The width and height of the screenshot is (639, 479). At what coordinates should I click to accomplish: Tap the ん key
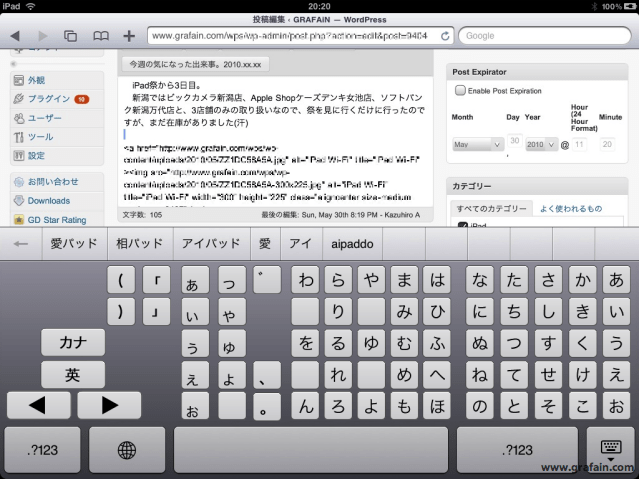click(x=305, y=406)
